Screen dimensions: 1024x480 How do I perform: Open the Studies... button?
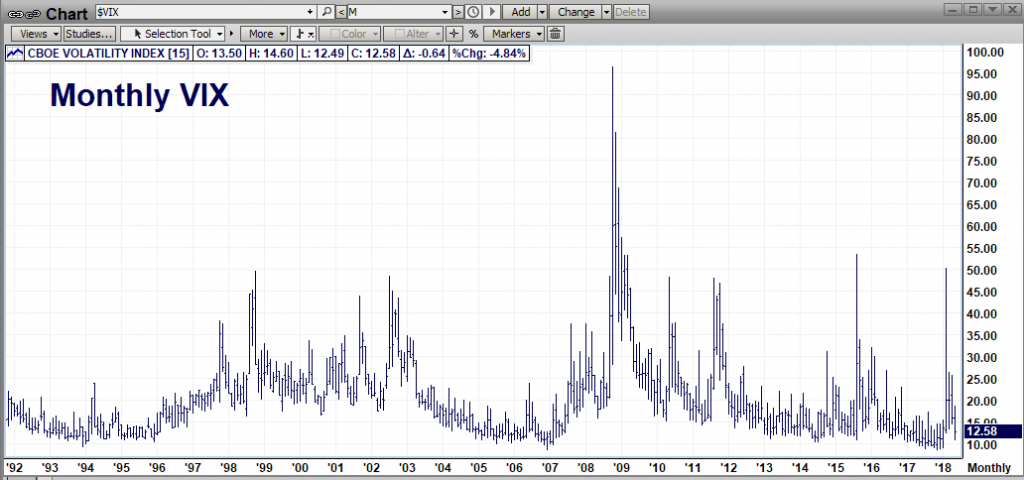pos(90,33)
